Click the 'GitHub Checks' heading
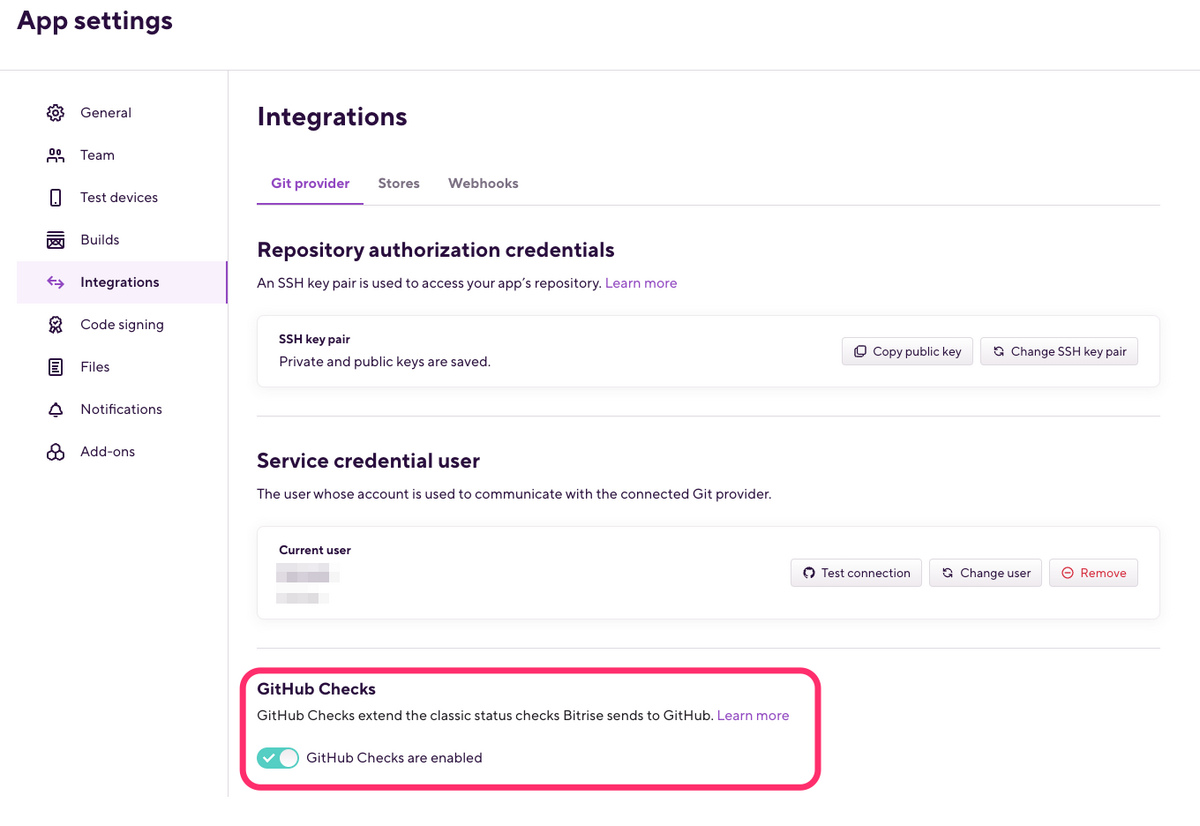This screenshot has width=1200, height=826. [316, 689]
